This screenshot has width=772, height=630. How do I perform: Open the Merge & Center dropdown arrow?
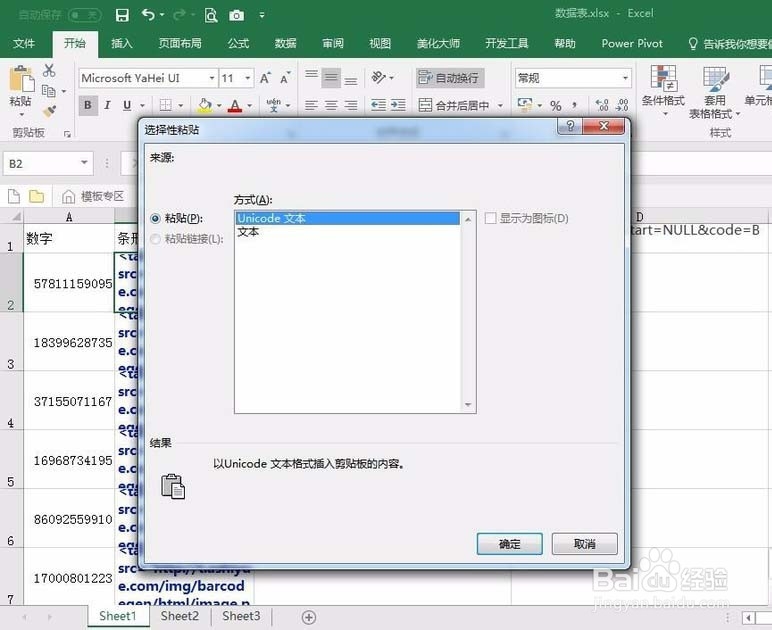500,105
